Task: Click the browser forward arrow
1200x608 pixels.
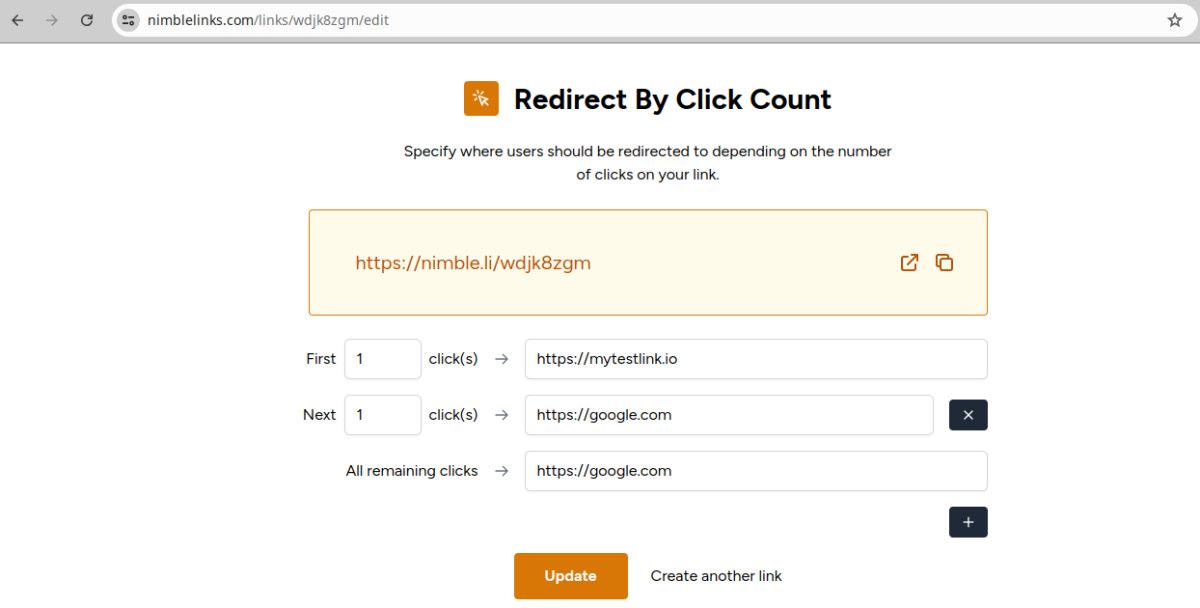Action: point(52,20)
